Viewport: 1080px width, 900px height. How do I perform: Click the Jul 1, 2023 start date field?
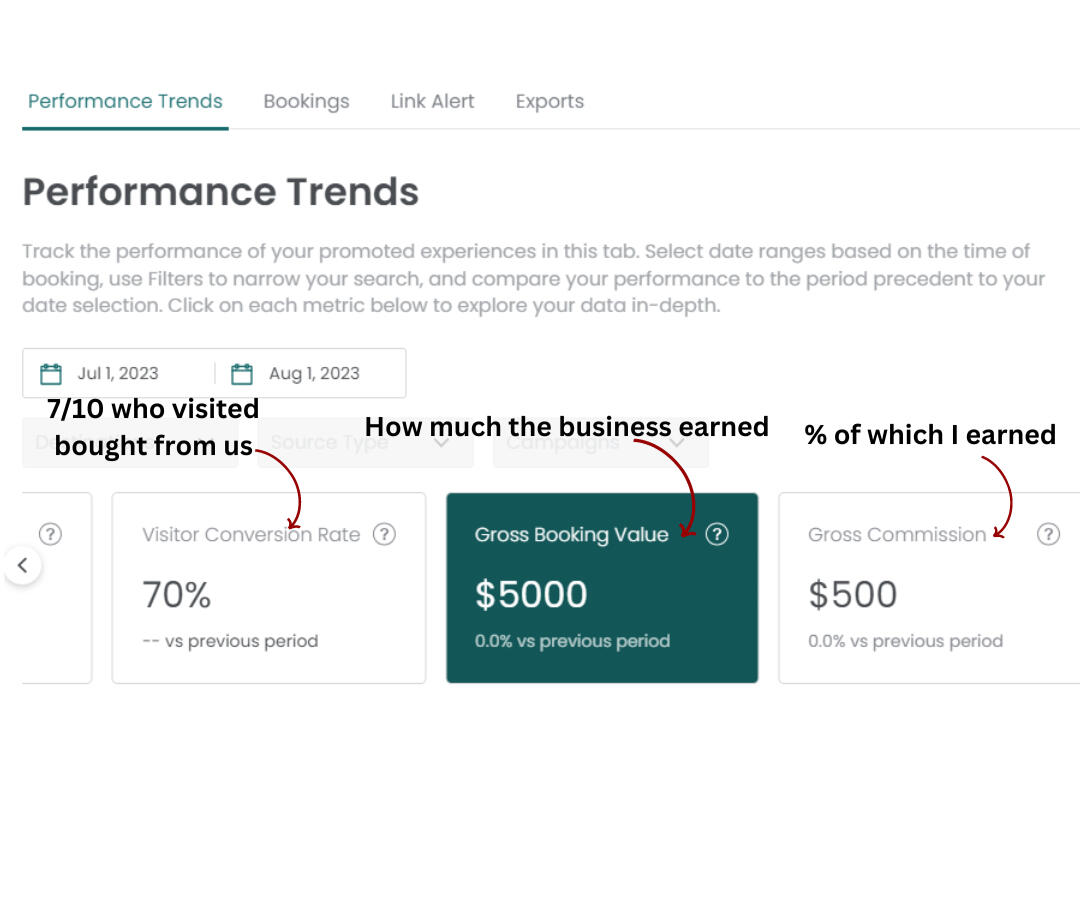118,374
